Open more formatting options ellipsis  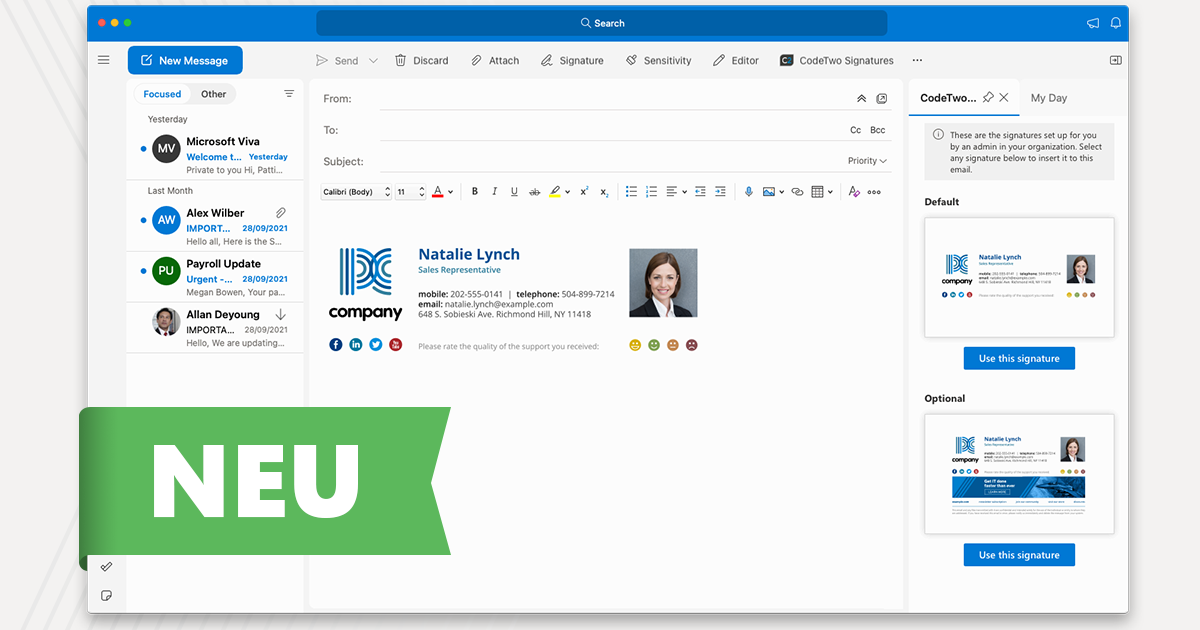874,192
